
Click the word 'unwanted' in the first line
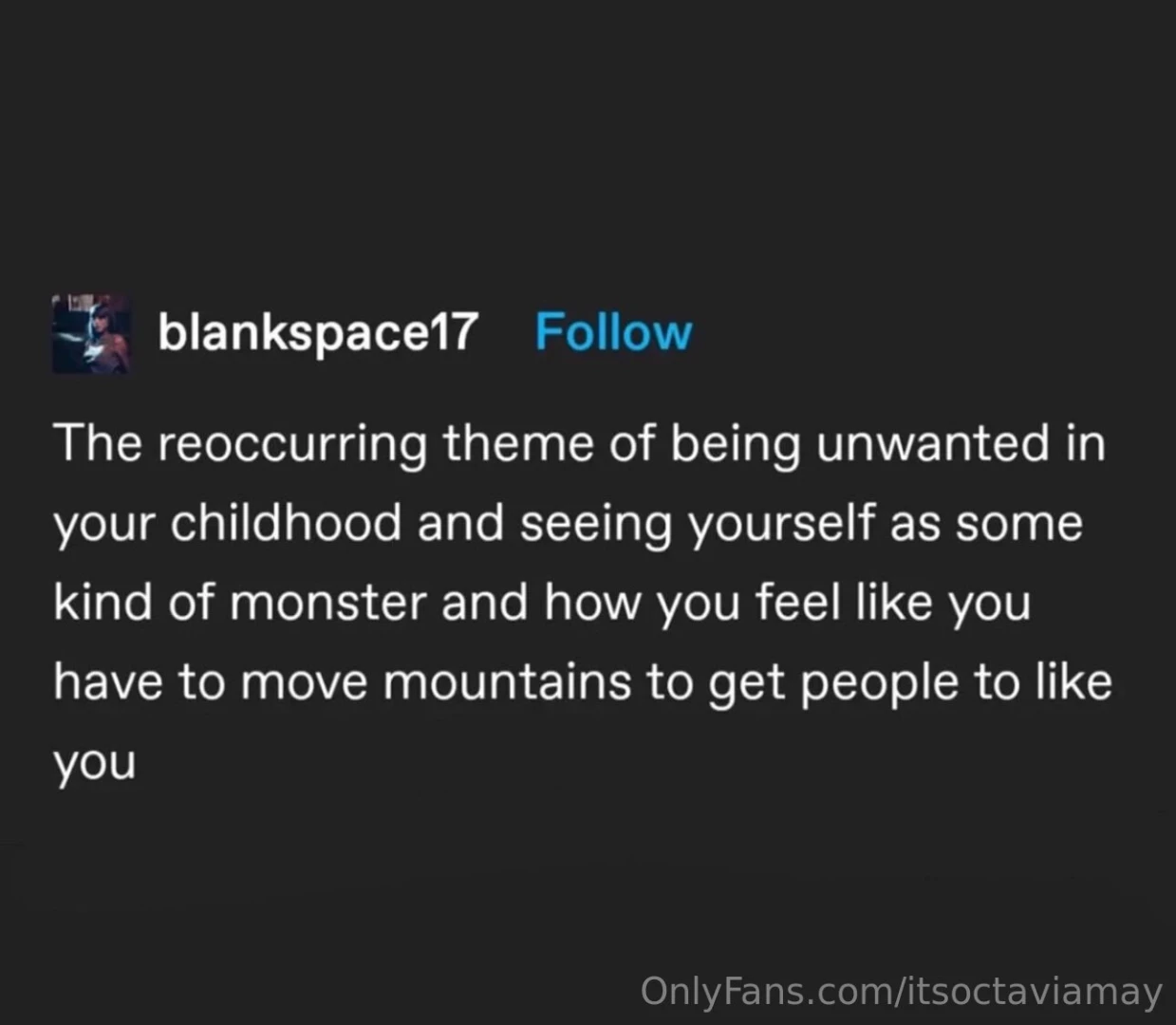[940, 441]
